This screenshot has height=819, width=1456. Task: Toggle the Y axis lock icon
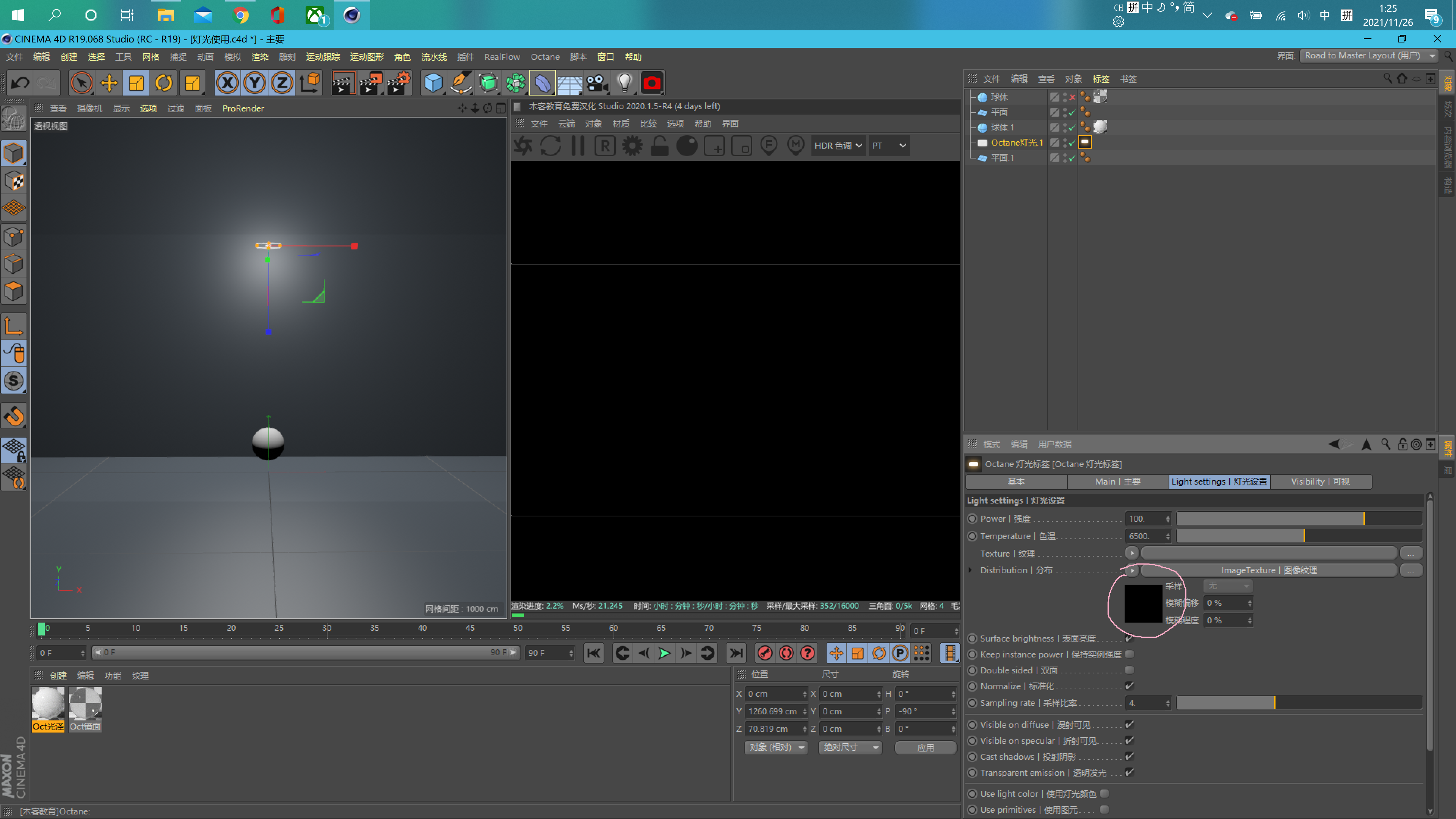coord(254,83)
